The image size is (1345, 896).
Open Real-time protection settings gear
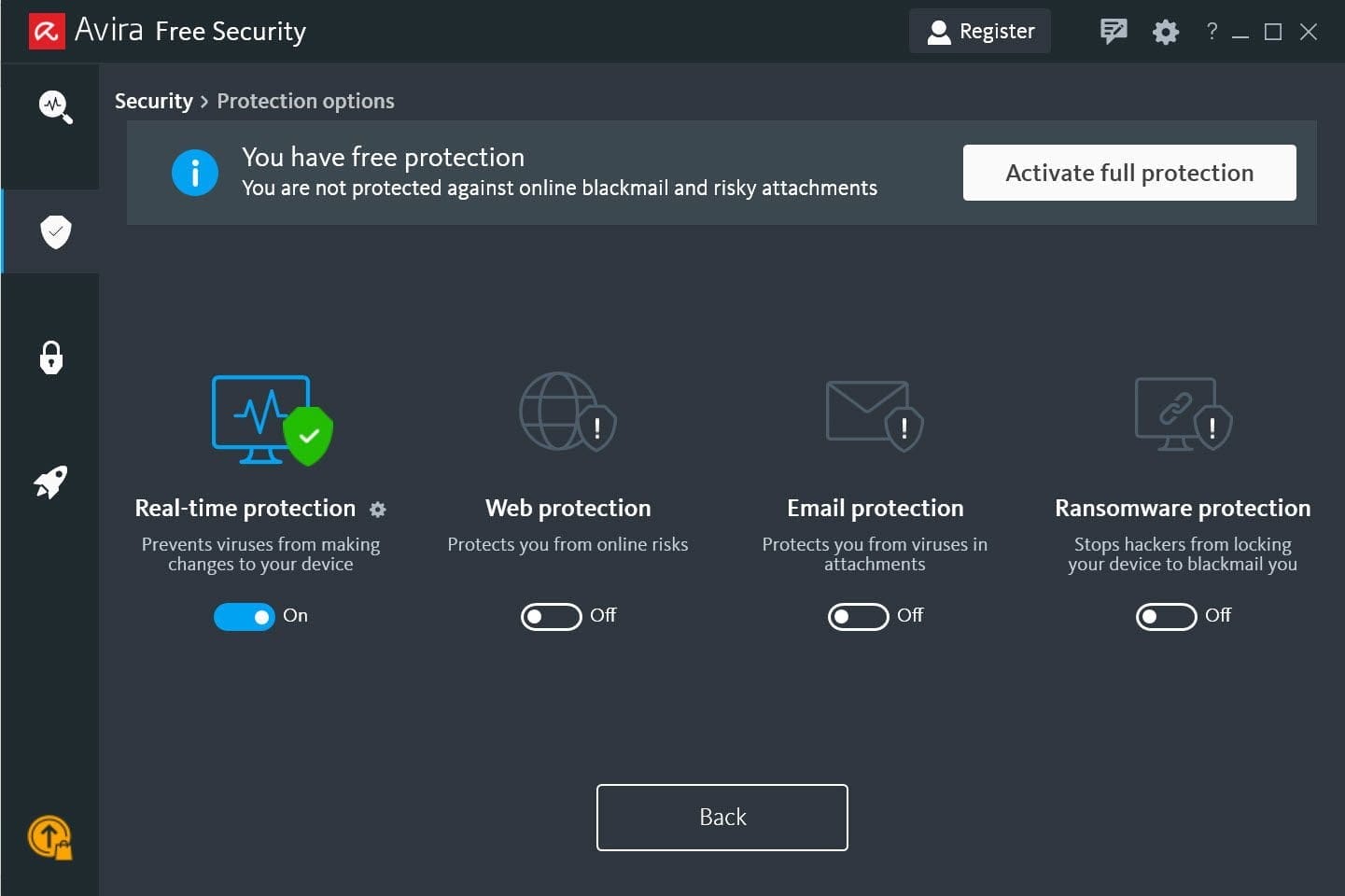377,510
